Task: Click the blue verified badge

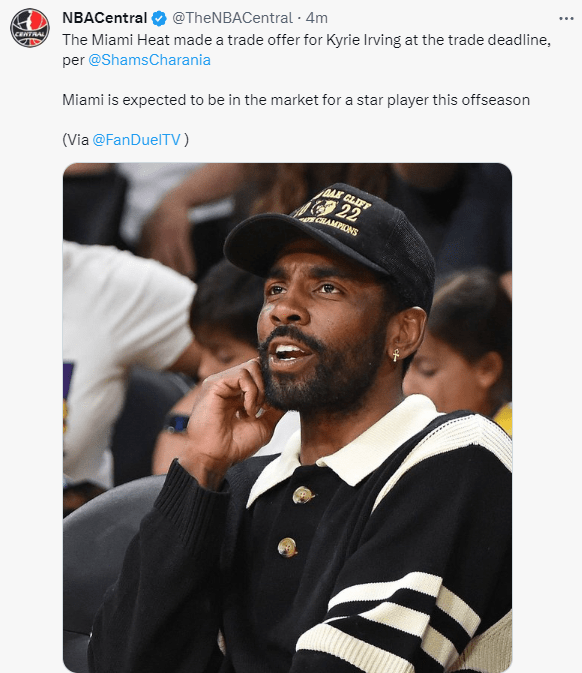Action: click(x=159, y=18)
